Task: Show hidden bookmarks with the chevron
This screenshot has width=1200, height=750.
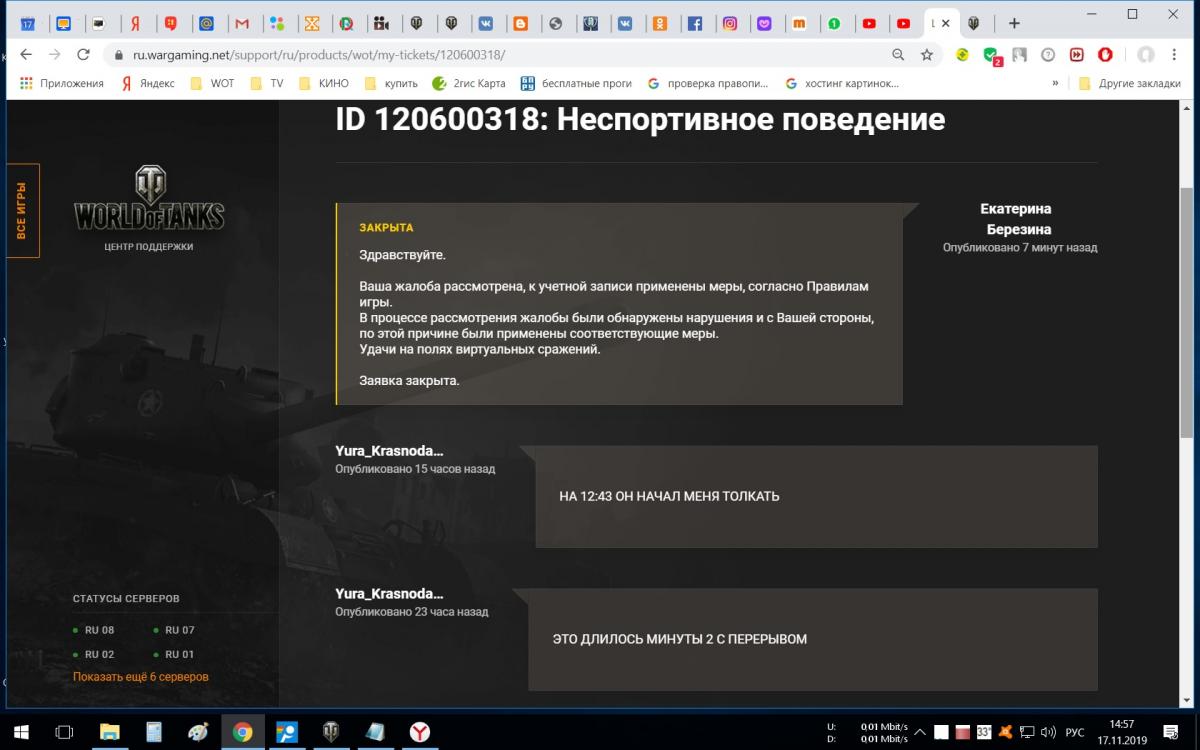Action: [x=1055, y=84]
